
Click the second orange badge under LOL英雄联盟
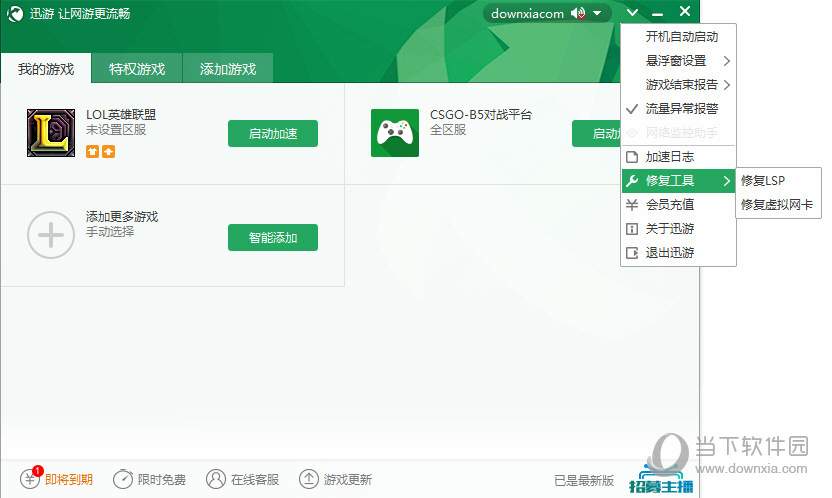click(x=108, y=152)
